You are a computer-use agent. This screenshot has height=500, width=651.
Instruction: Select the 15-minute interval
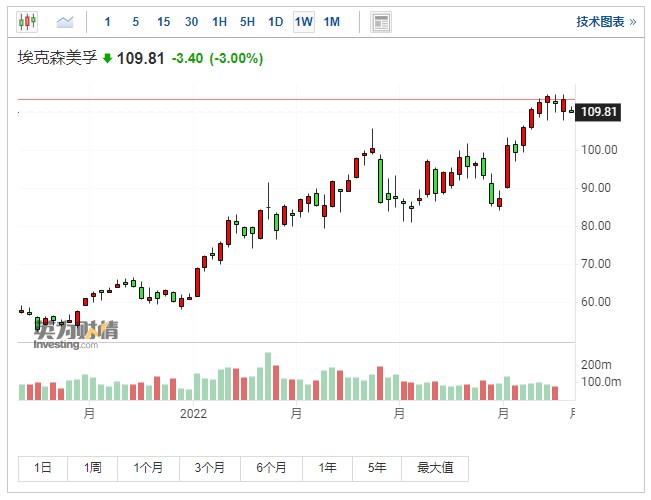pos(163,21)
